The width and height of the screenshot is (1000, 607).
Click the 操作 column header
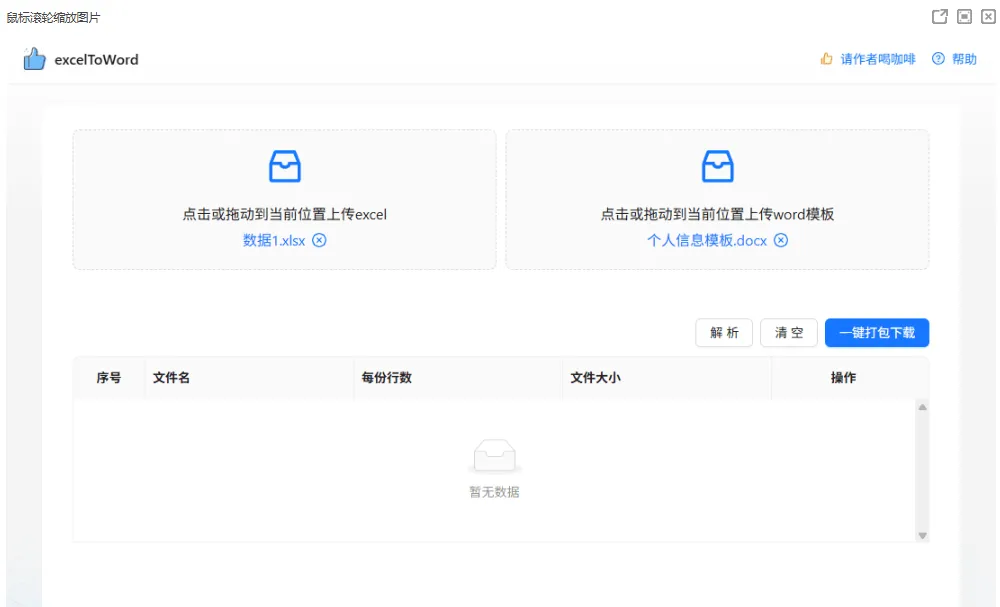pyautogui.click(x=843, y=377)
